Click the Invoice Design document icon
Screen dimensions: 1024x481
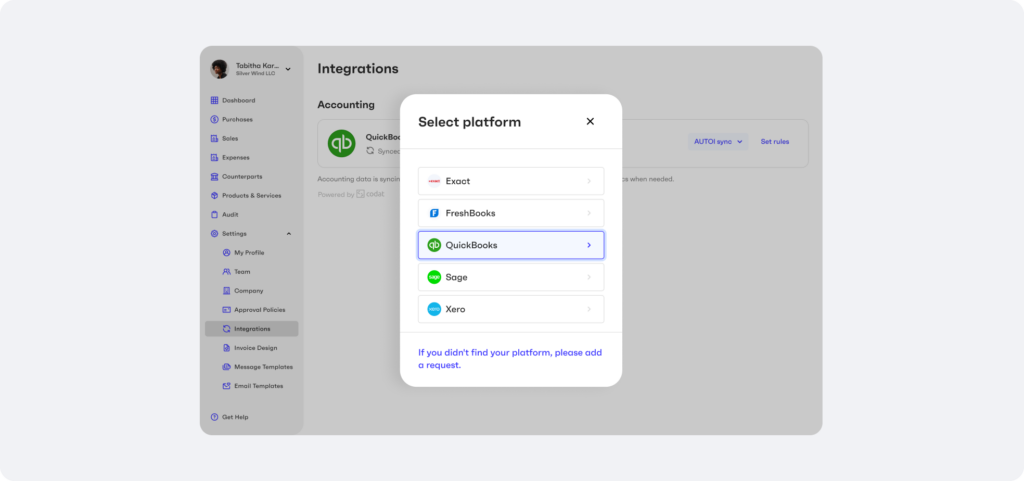tap(227, 348)
